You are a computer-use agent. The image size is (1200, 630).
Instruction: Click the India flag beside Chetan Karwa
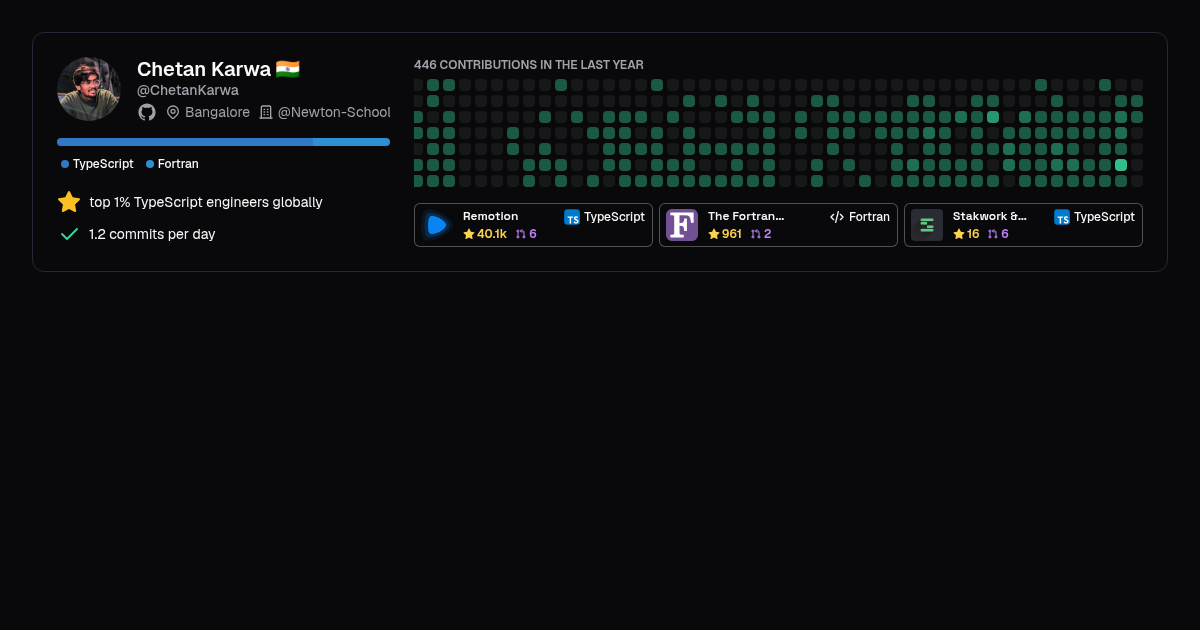coord(288,69)
